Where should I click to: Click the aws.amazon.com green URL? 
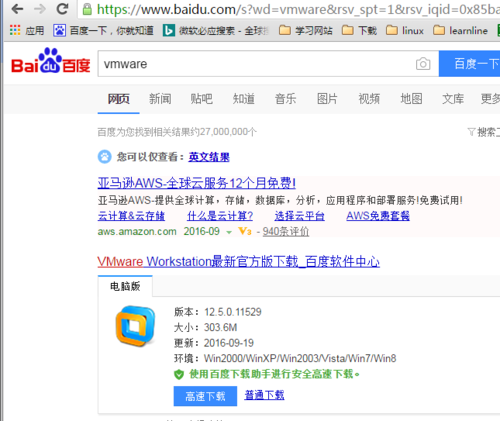point(137,231)
